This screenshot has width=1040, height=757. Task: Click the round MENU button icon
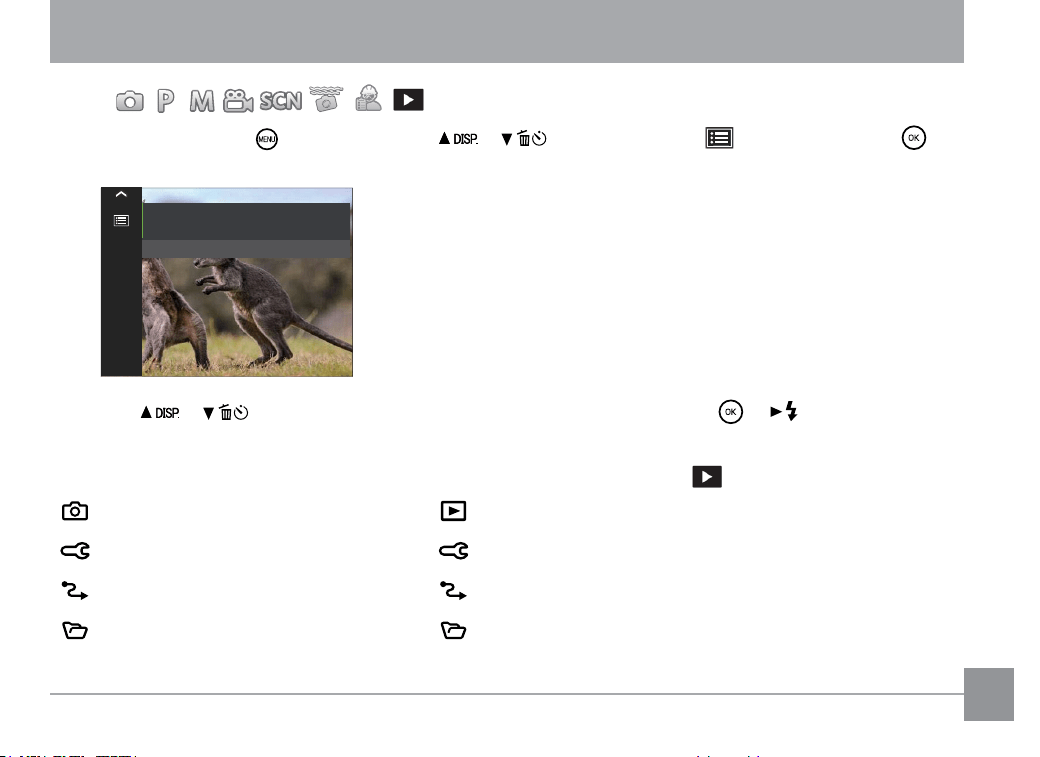267,139
